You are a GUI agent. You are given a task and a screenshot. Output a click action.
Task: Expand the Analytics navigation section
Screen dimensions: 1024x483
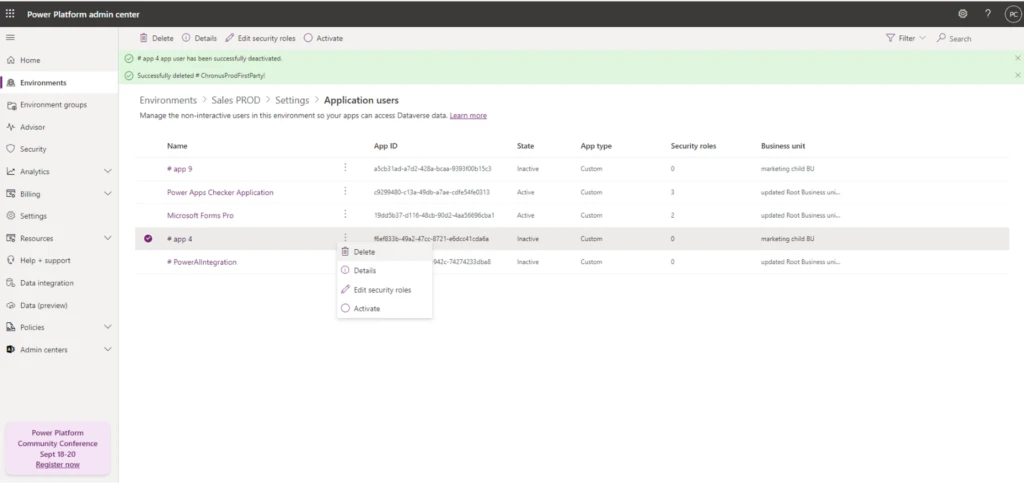coord(107,171)
